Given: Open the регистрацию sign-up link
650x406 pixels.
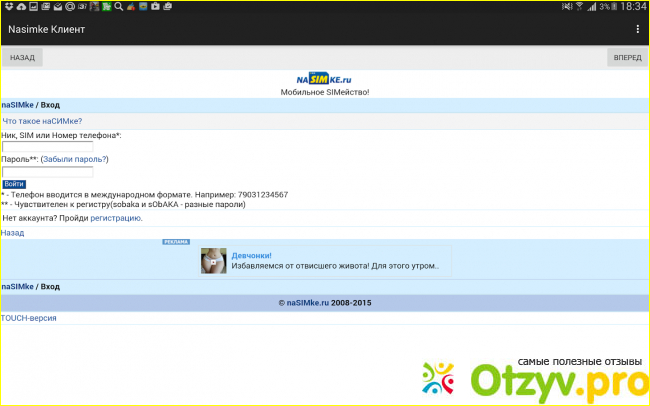Looking at the screenshot, I should [x=115, y=217].
